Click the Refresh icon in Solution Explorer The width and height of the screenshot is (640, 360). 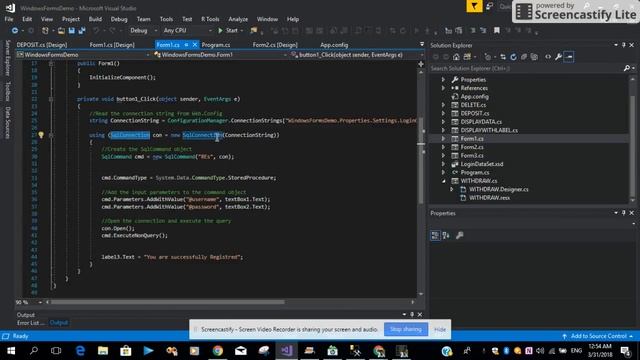[x=513, y=57]
